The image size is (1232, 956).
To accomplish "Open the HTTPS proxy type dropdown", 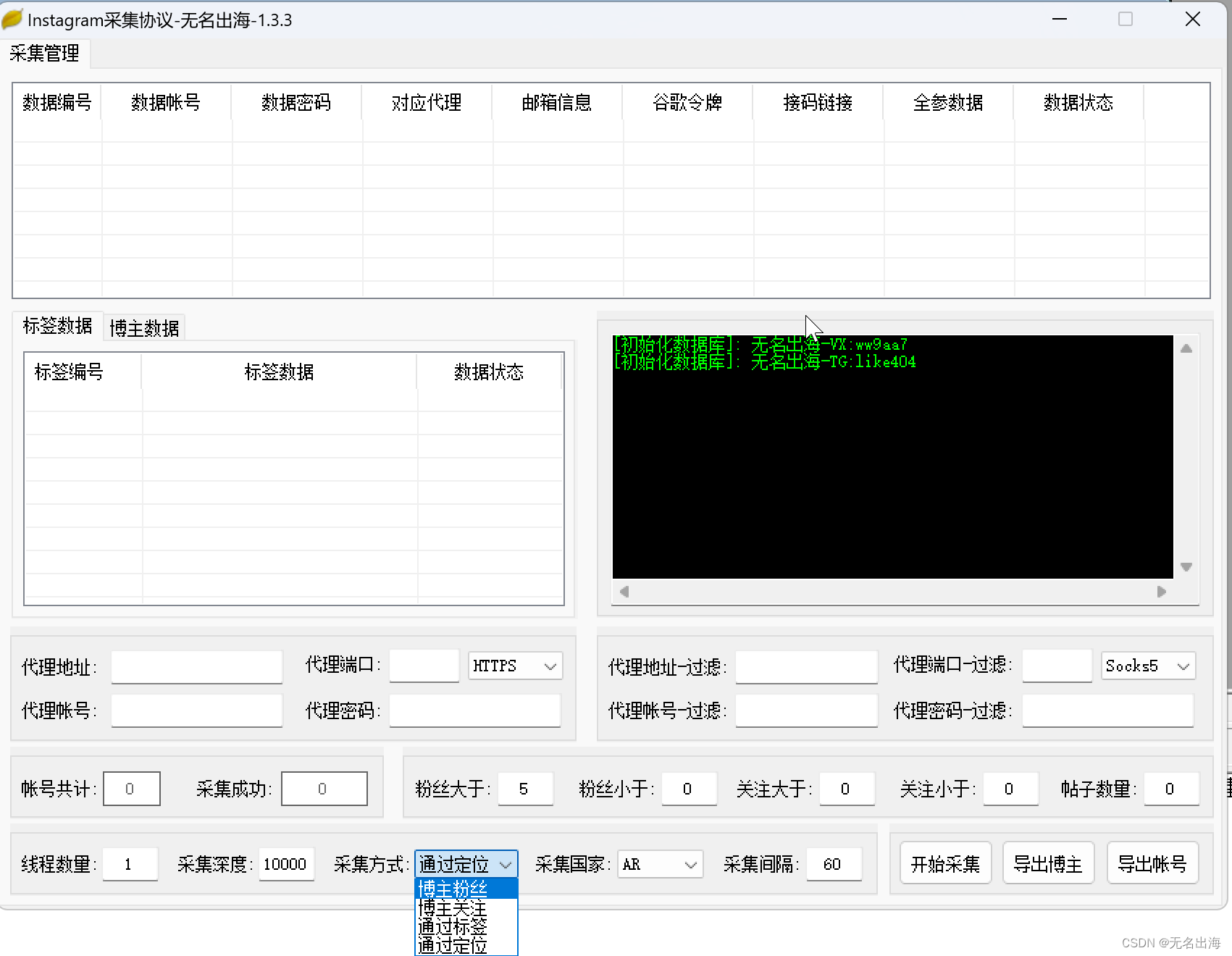I will 515,666.
